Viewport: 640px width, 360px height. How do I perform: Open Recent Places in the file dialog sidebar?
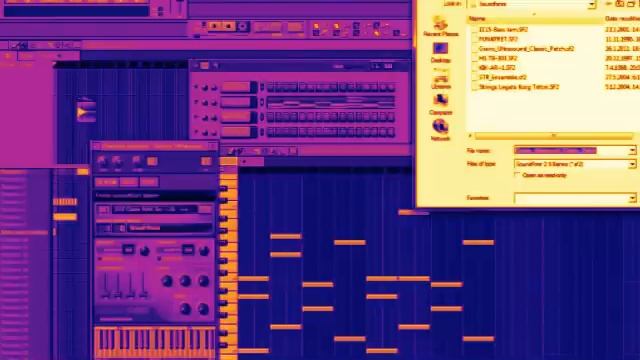point(440,26)
